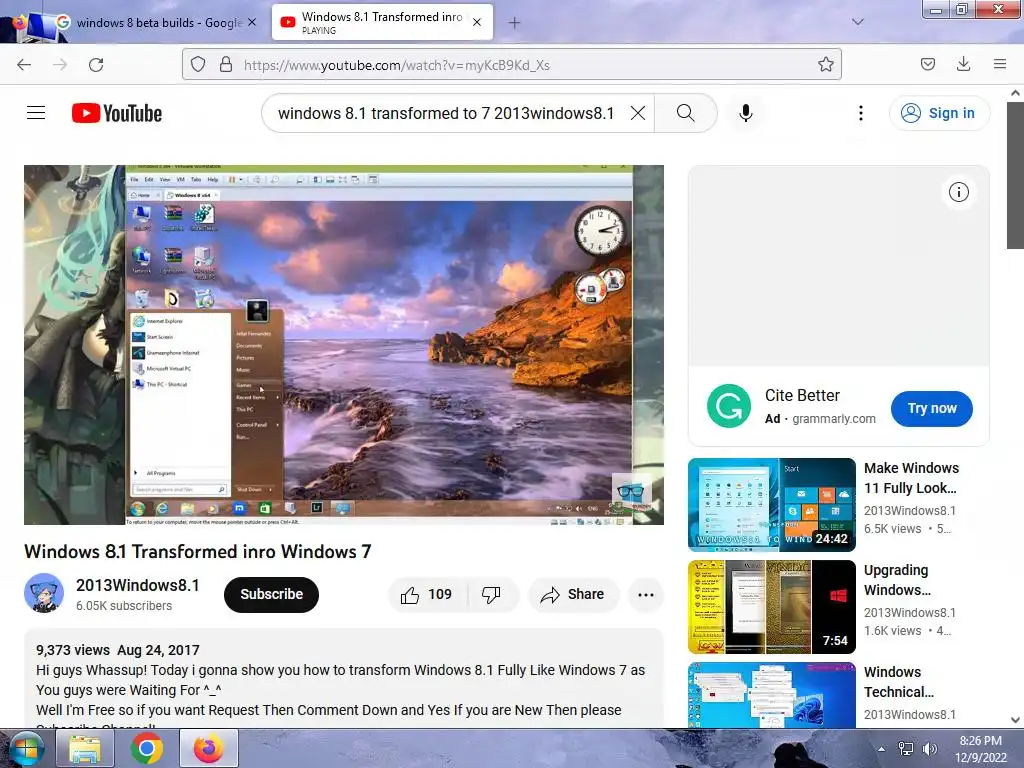The height and width of the screenshot is (768, 1024).
Task: Open the Grammarly ad logo
Action: [729, 406]
